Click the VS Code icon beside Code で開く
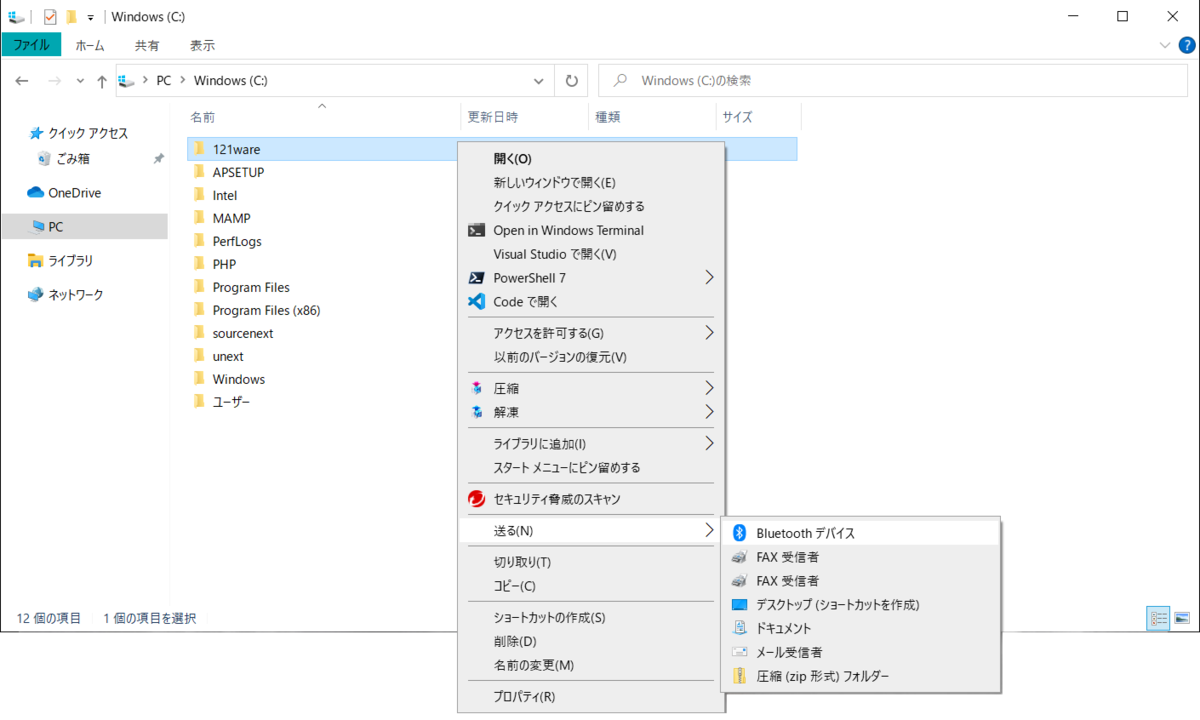 [476, 301]
